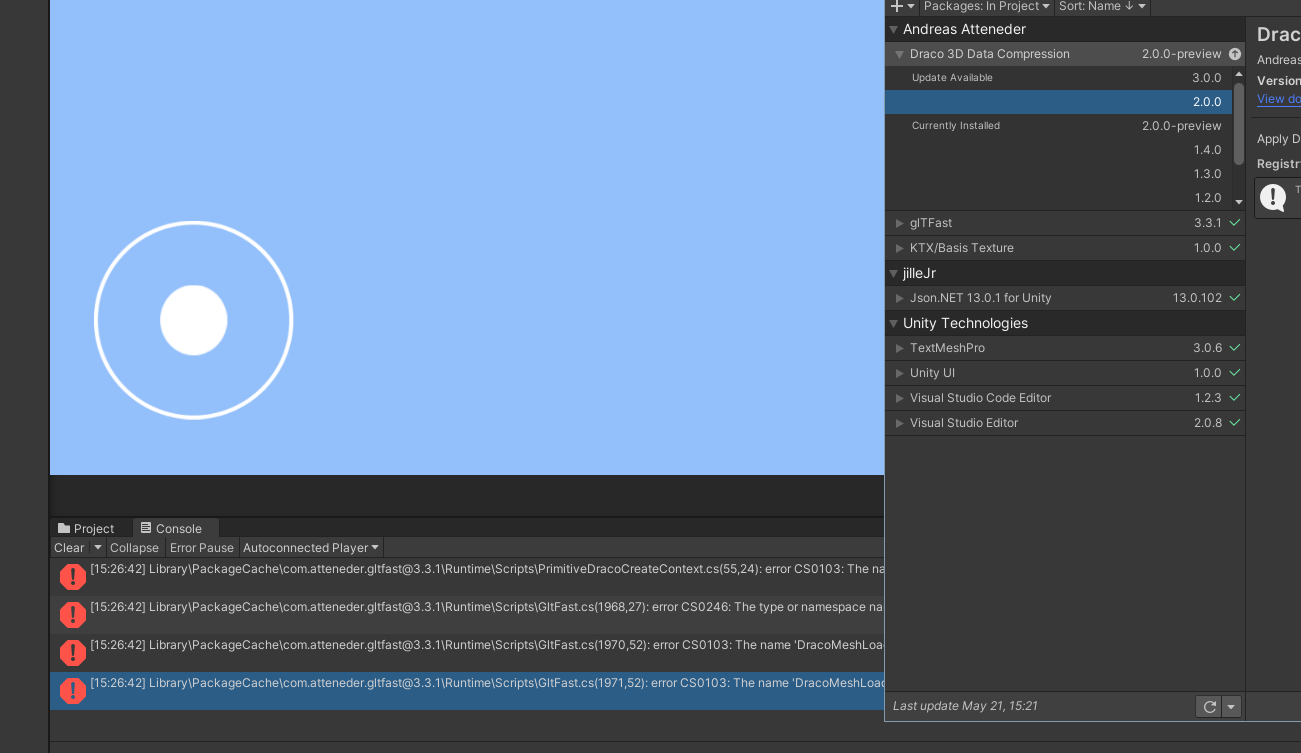The width and height of the screenshot is (1301, 753).
Task: Click the checkmark icon next to Visual Studio Editor
Action: click(1234, 422)
